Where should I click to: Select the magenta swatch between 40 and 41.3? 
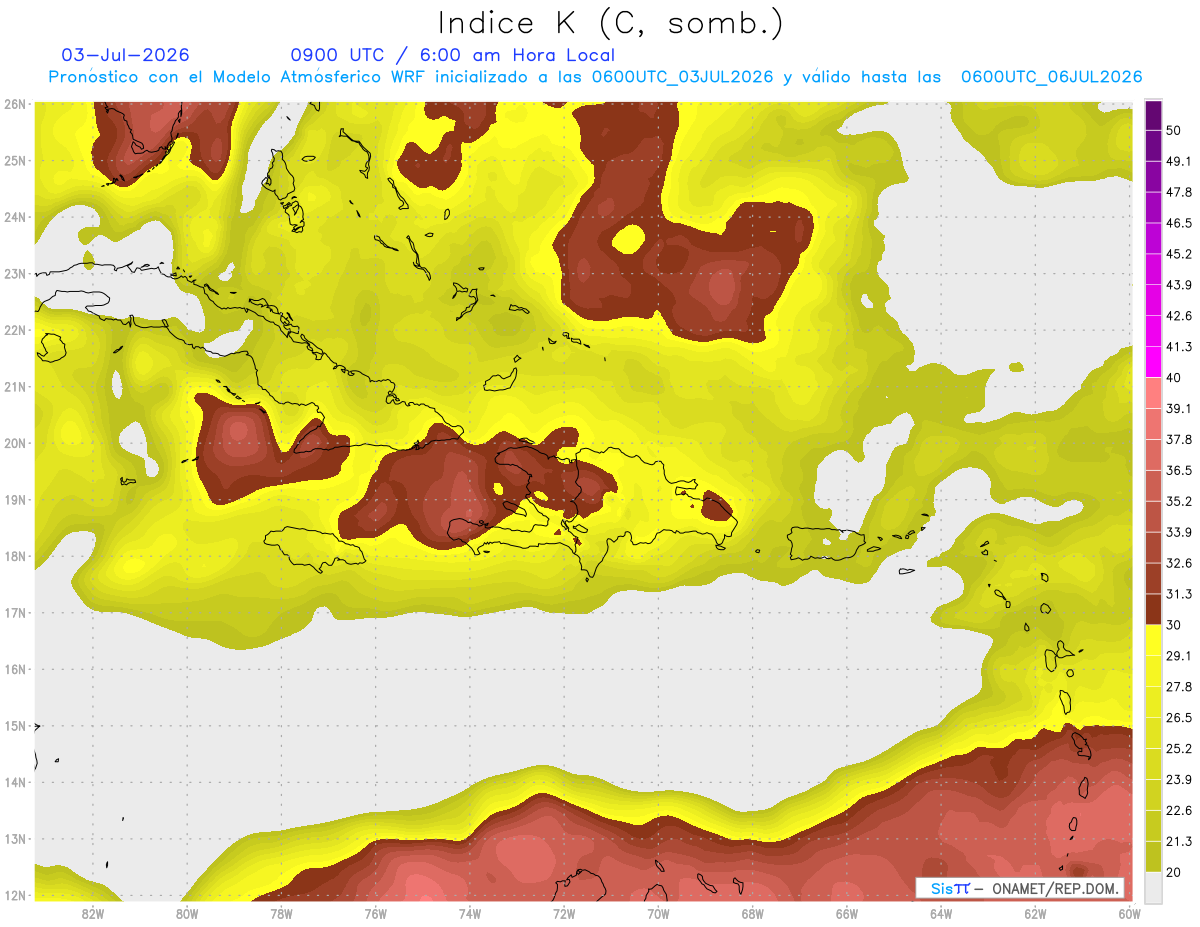1153,362
